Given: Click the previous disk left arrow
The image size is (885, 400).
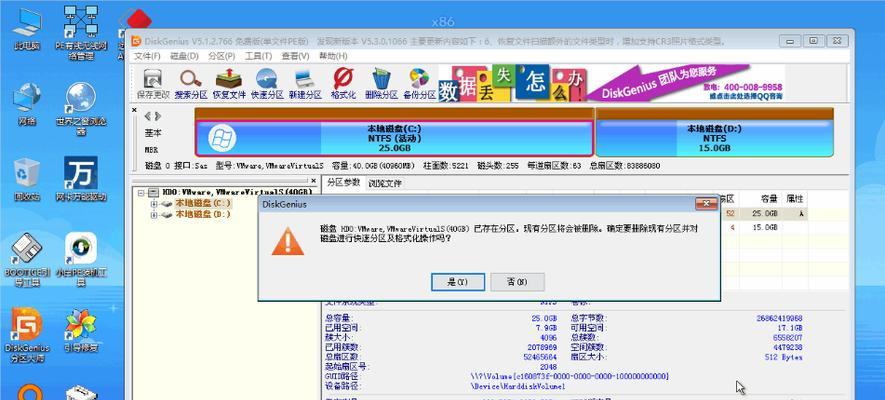Looking at the screenshot, I should (148, 116).
